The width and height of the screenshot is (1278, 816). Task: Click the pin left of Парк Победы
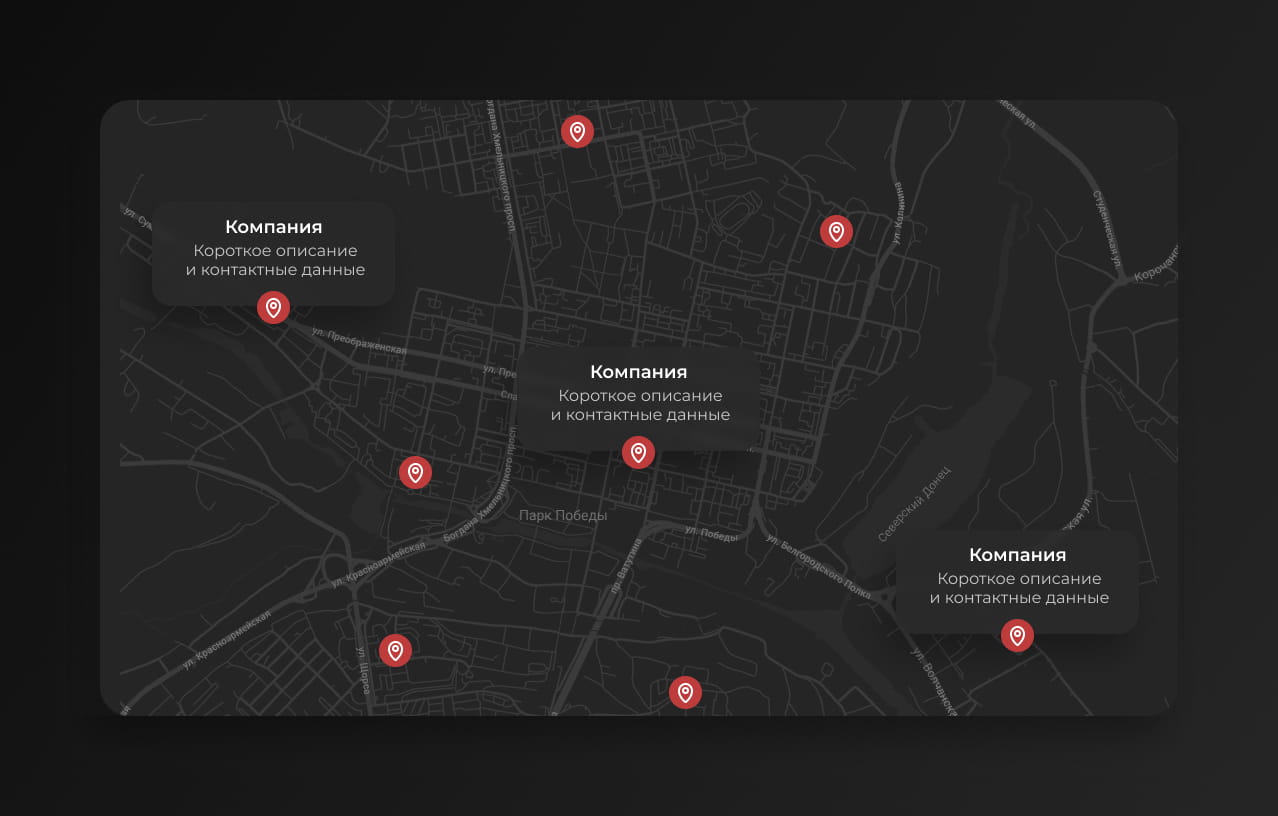click(415, 472)
